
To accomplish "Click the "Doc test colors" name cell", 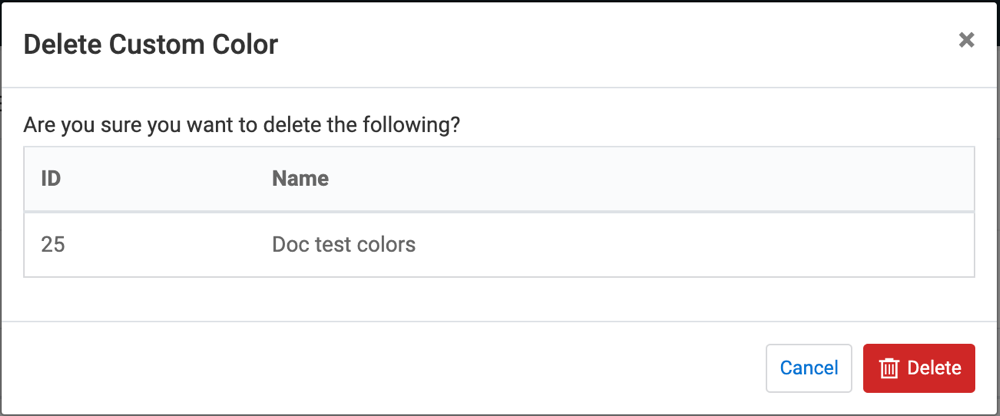I will click(343, 244).
